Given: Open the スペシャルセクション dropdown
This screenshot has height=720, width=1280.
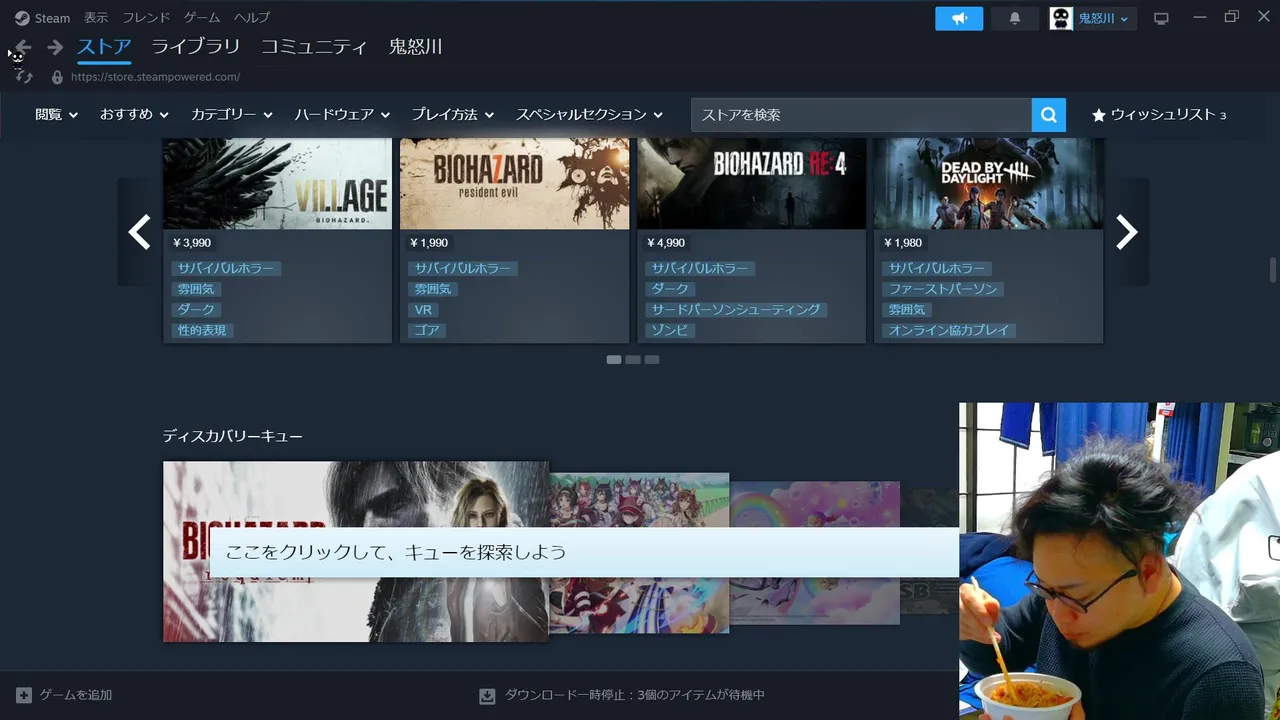Looking at the screenshot, I should (589, 115).
